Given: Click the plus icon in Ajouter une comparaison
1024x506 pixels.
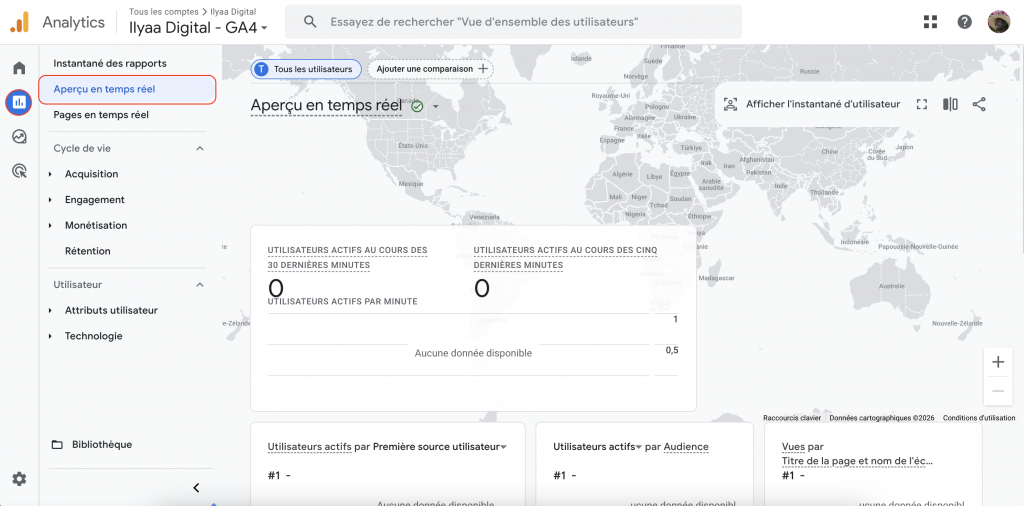Looking at the screenshot, I should 483,69.
